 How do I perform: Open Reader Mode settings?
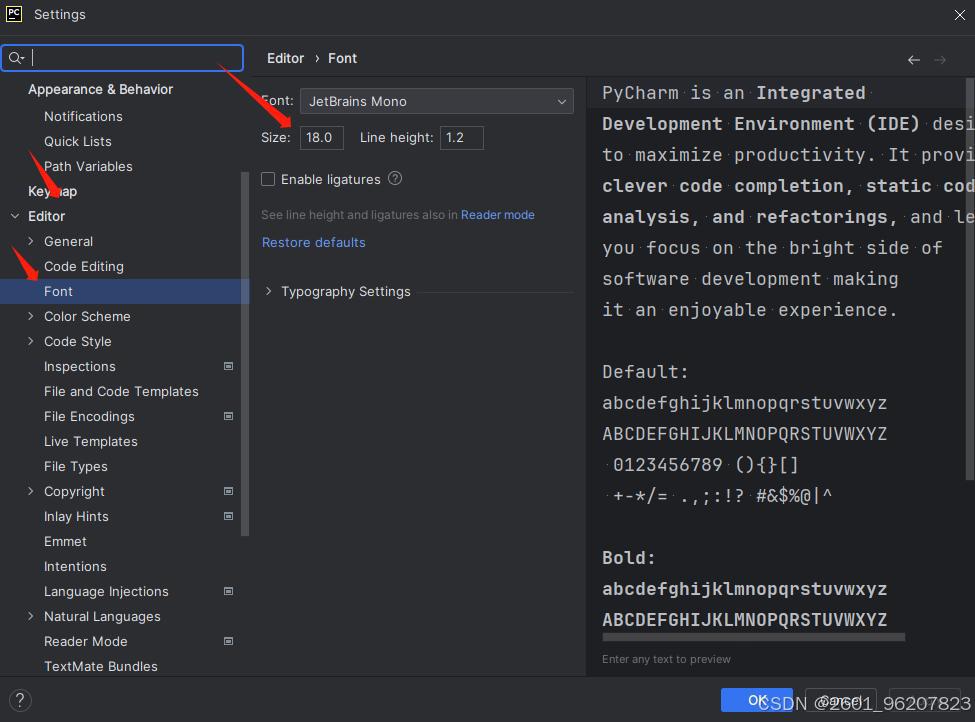tap(86, 641)
